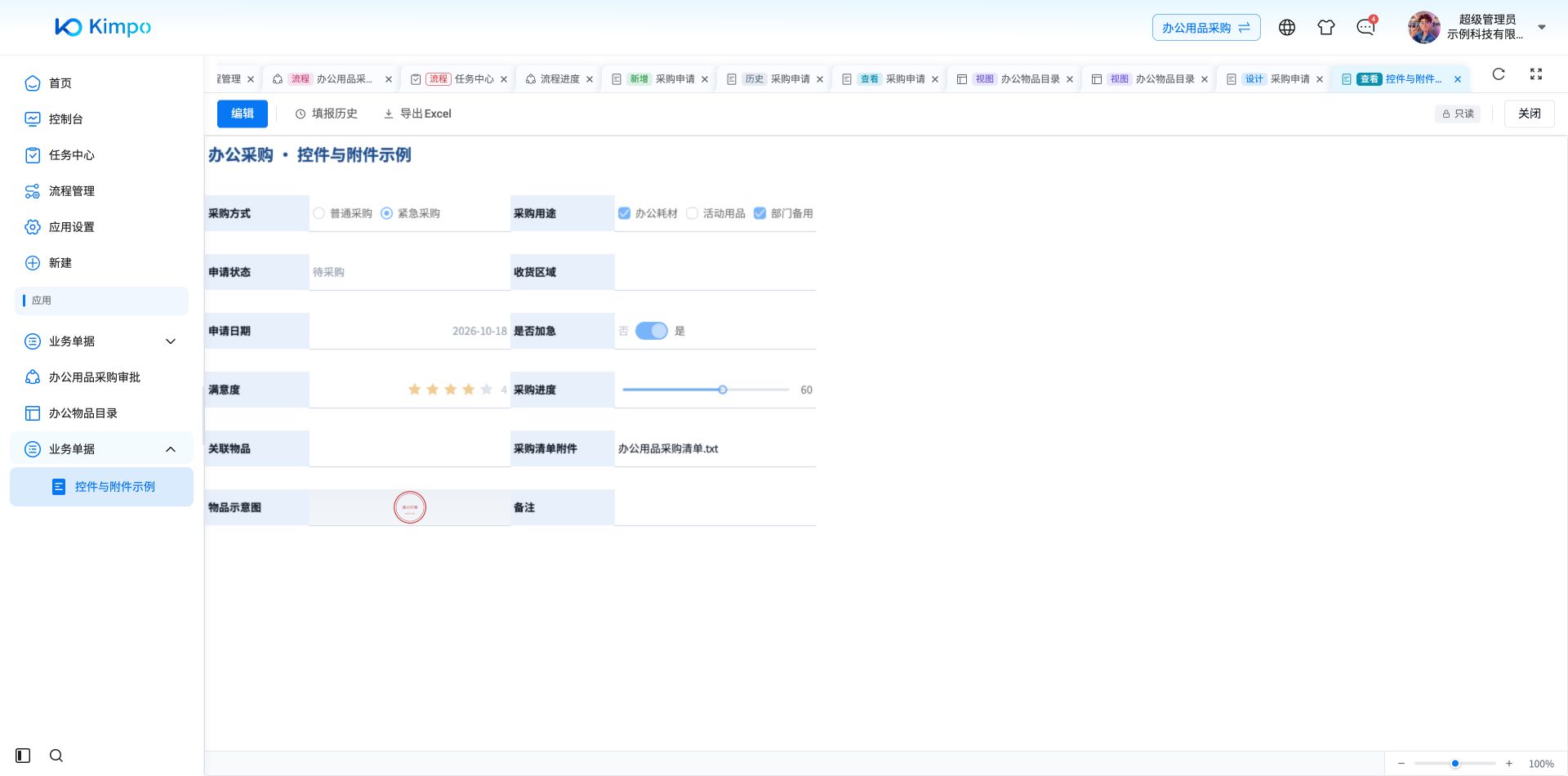Open 填报历史
The width and height of the screenshot is (1568, 776).
click(x=327, y=114)
